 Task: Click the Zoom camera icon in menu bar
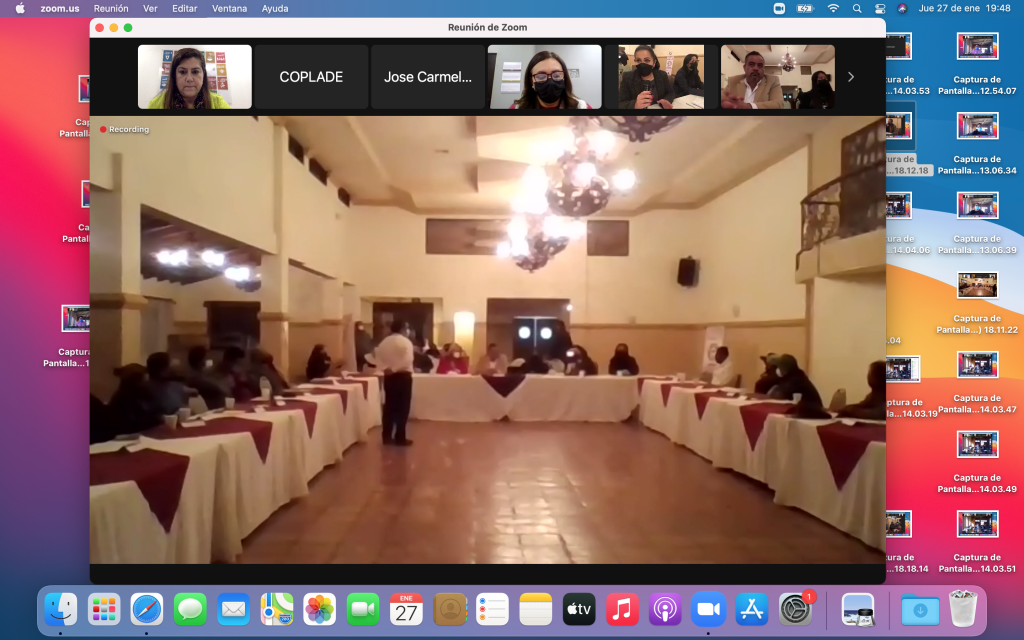pyautogui.click(x=779, y=8)
